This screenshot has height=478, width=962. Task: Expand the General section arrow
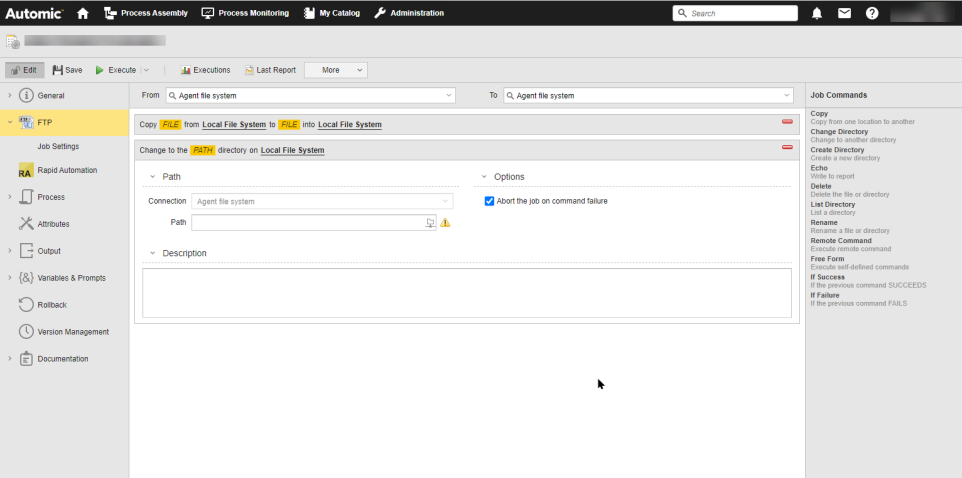(10, 96)
